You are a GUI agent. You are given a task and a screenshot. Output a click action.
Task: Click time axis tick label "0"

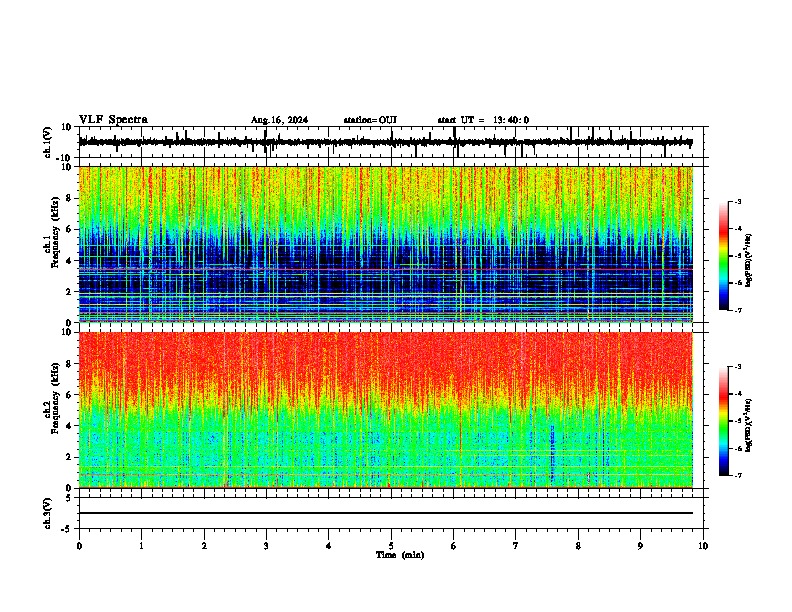[x=79, y=546]
